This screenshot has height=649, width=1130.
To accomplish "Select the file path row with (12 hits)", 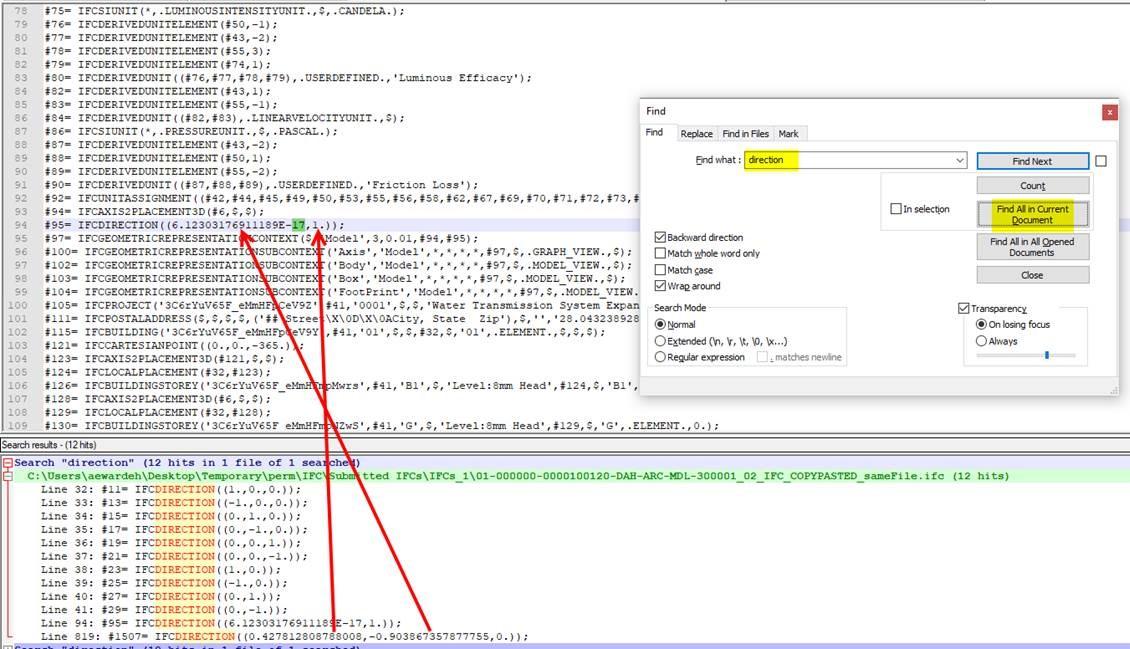I will [518, 476].
